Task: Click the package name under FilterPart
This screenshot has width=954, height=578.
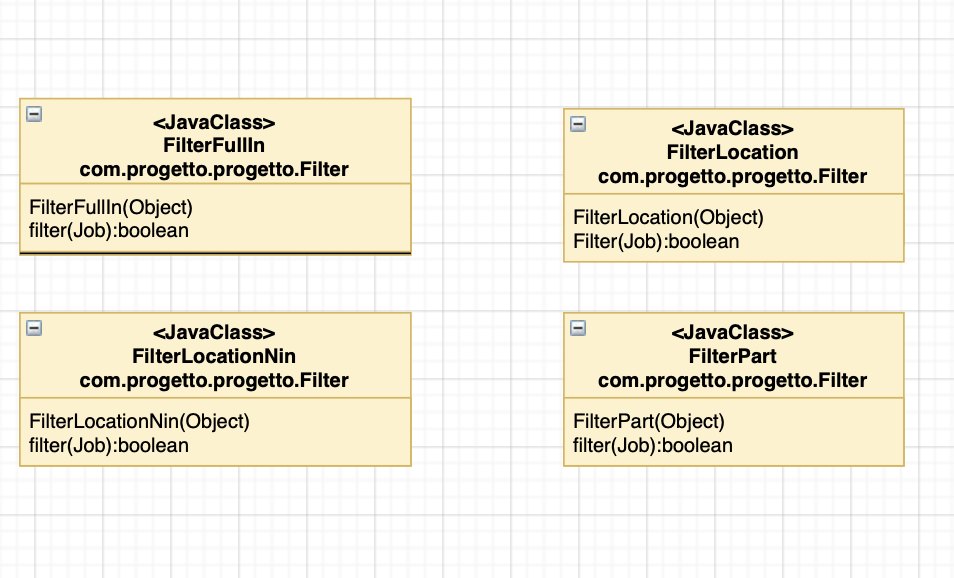Action: tap(733, 380)
